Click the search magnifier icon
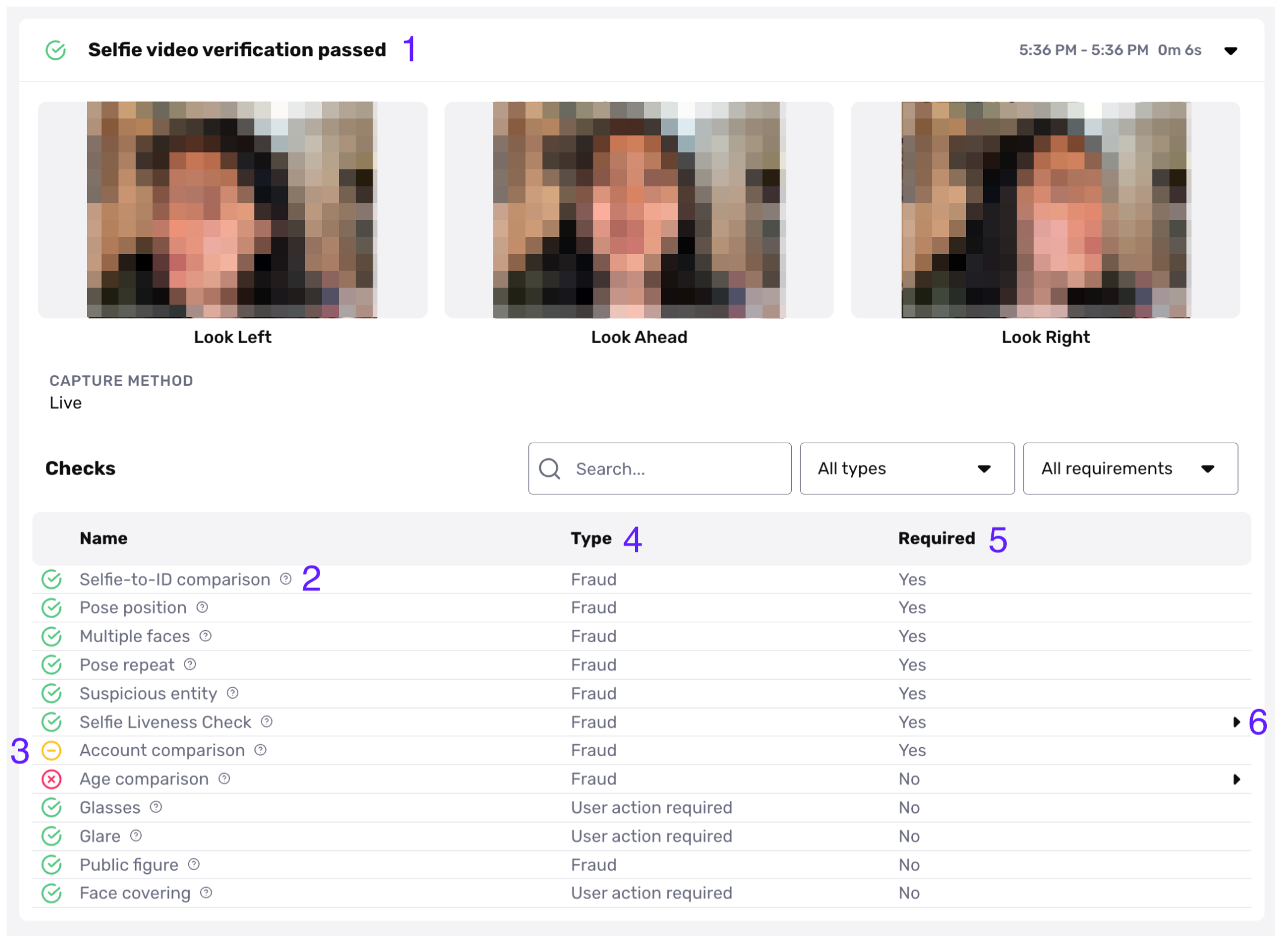 tap(550, 469)
